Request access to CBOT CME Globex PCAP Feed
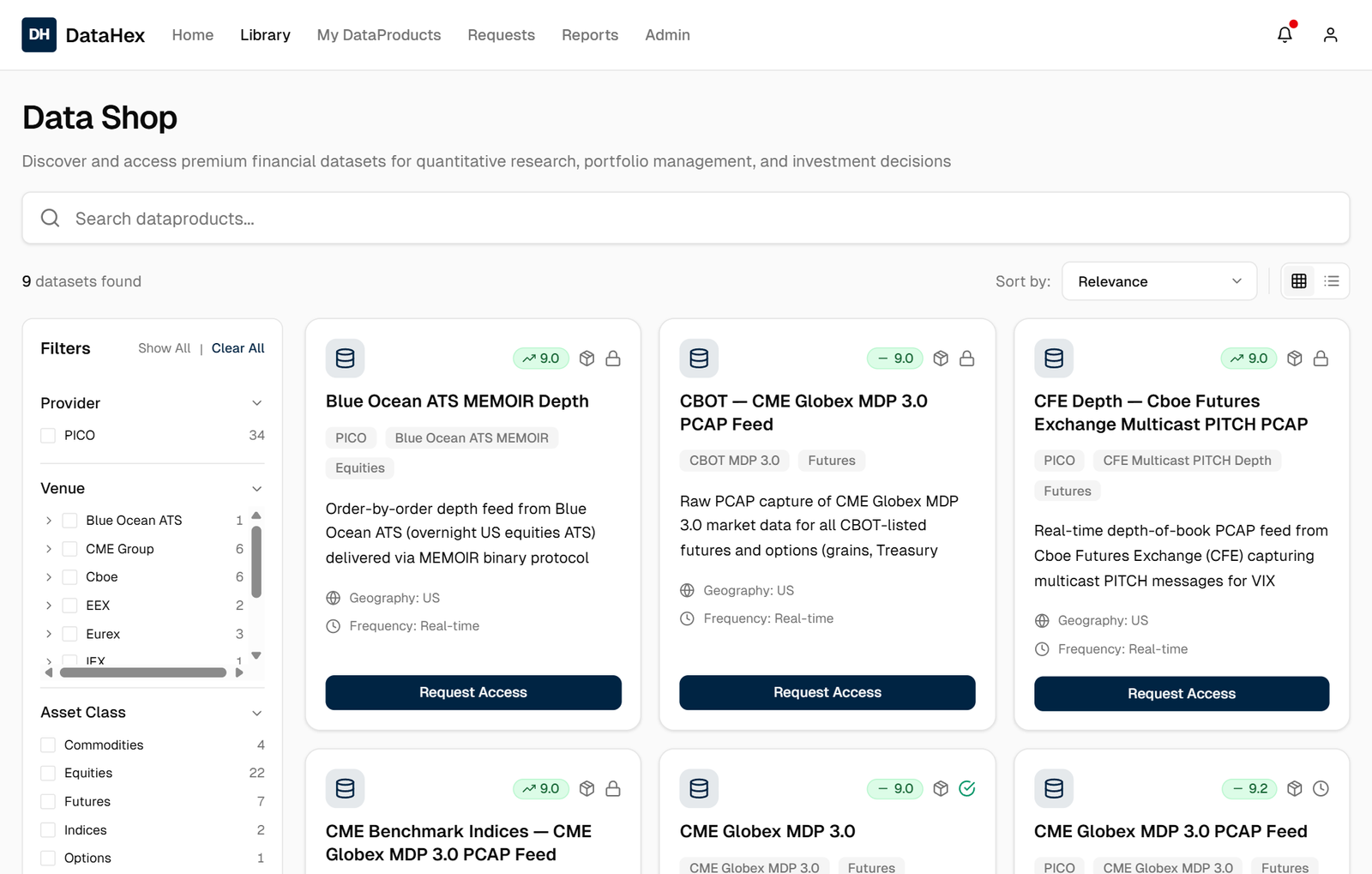Image resolution: width=1372 pixels, height=874 pixels. [x=827, y=692]
